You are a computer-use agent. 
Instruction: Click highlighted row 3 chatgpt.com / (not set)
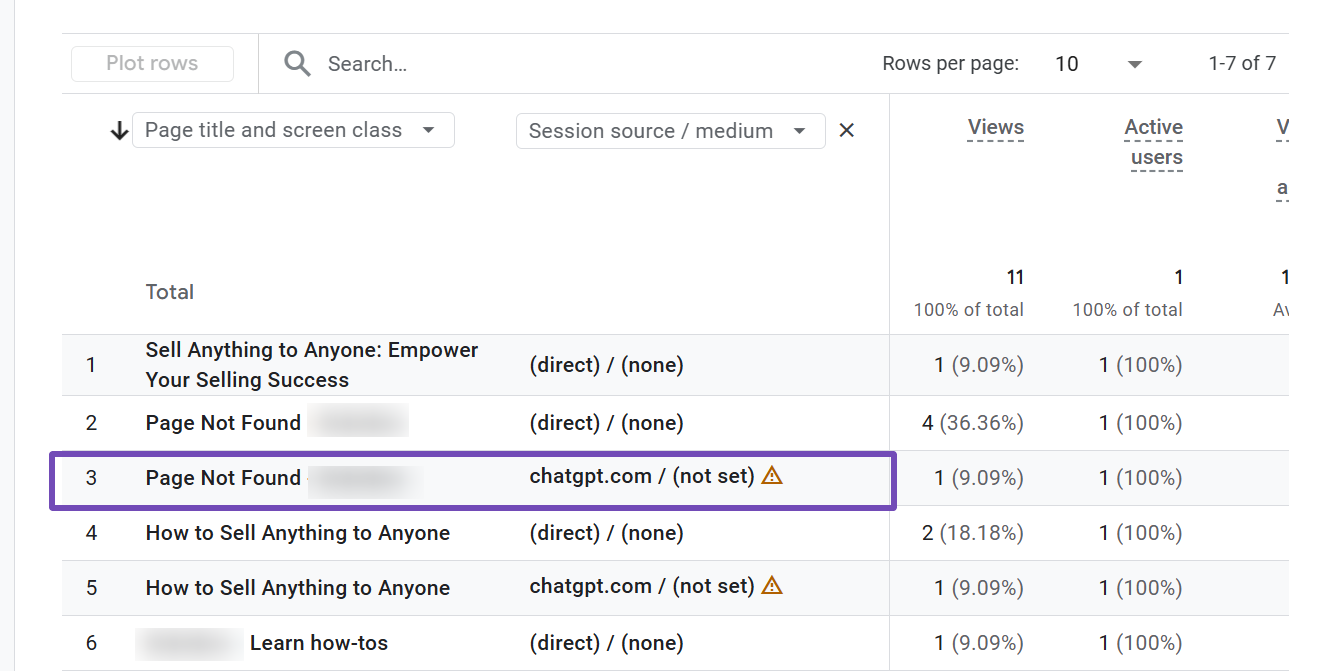tap(641, 477)
